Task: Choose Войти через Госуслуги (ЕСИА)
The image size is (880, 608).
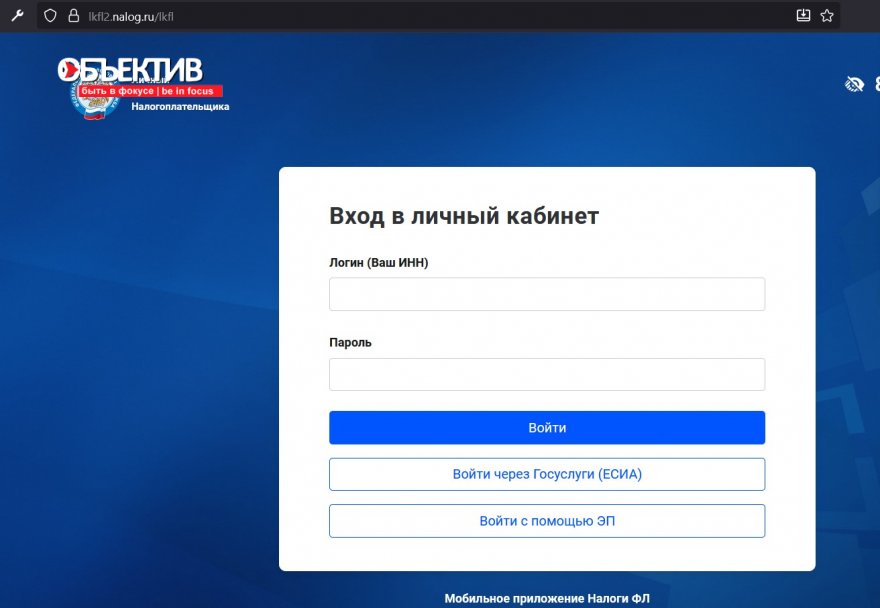Action: tap(546, 474)
